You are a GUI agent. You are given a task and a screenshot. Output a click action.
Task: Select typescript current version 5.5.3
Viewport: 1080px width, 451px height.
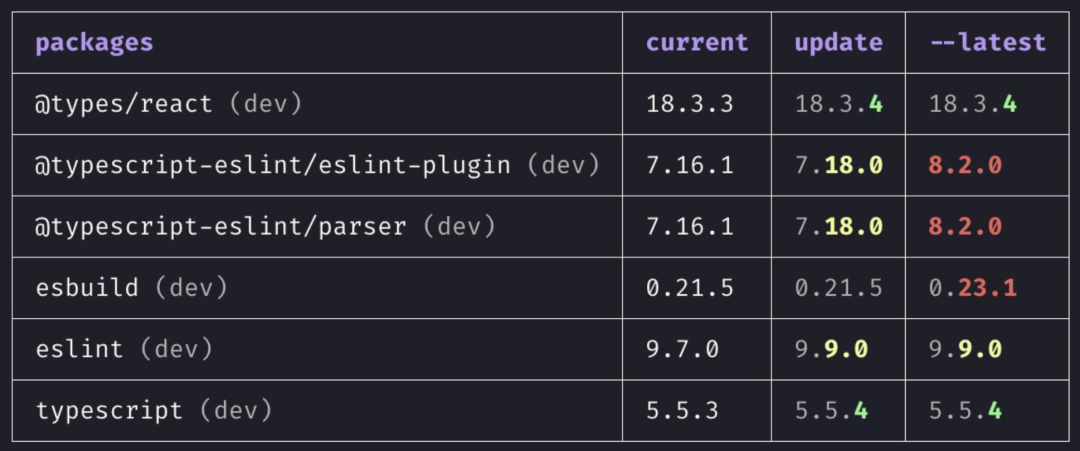pyautogui.click(x=682, y=410)
